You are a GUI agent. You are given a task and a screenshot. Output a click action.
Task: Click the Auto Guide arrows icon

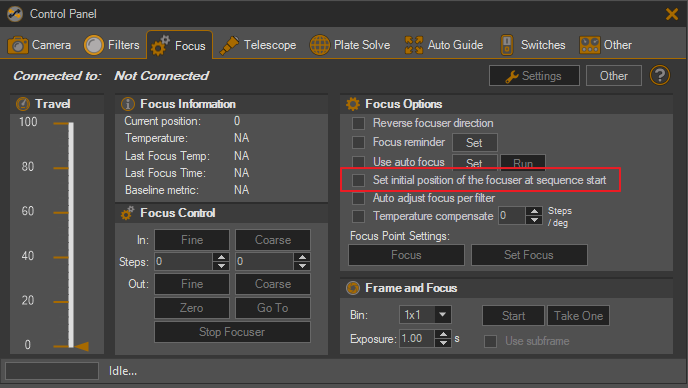(414, 45)
